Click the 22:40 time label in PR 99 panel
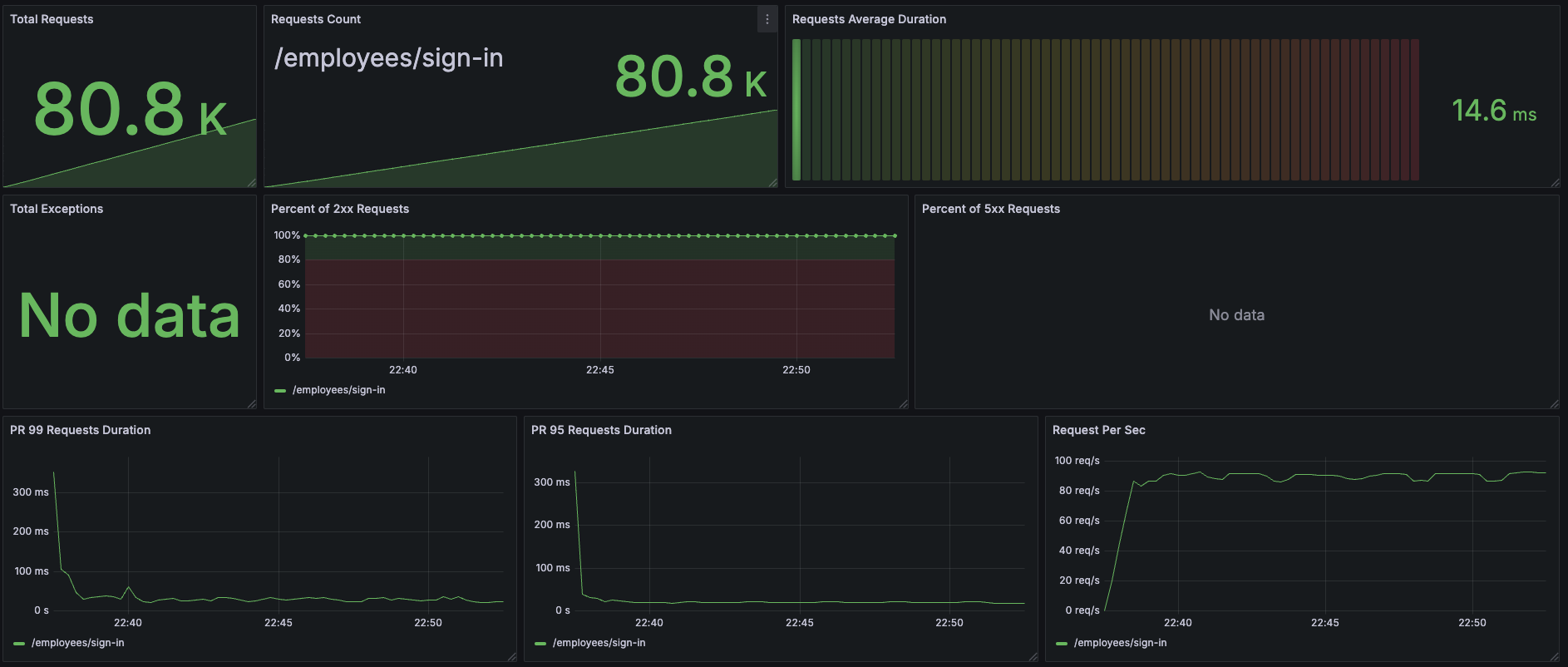This screenshot has width=1568, height=667. pos(128,623)
